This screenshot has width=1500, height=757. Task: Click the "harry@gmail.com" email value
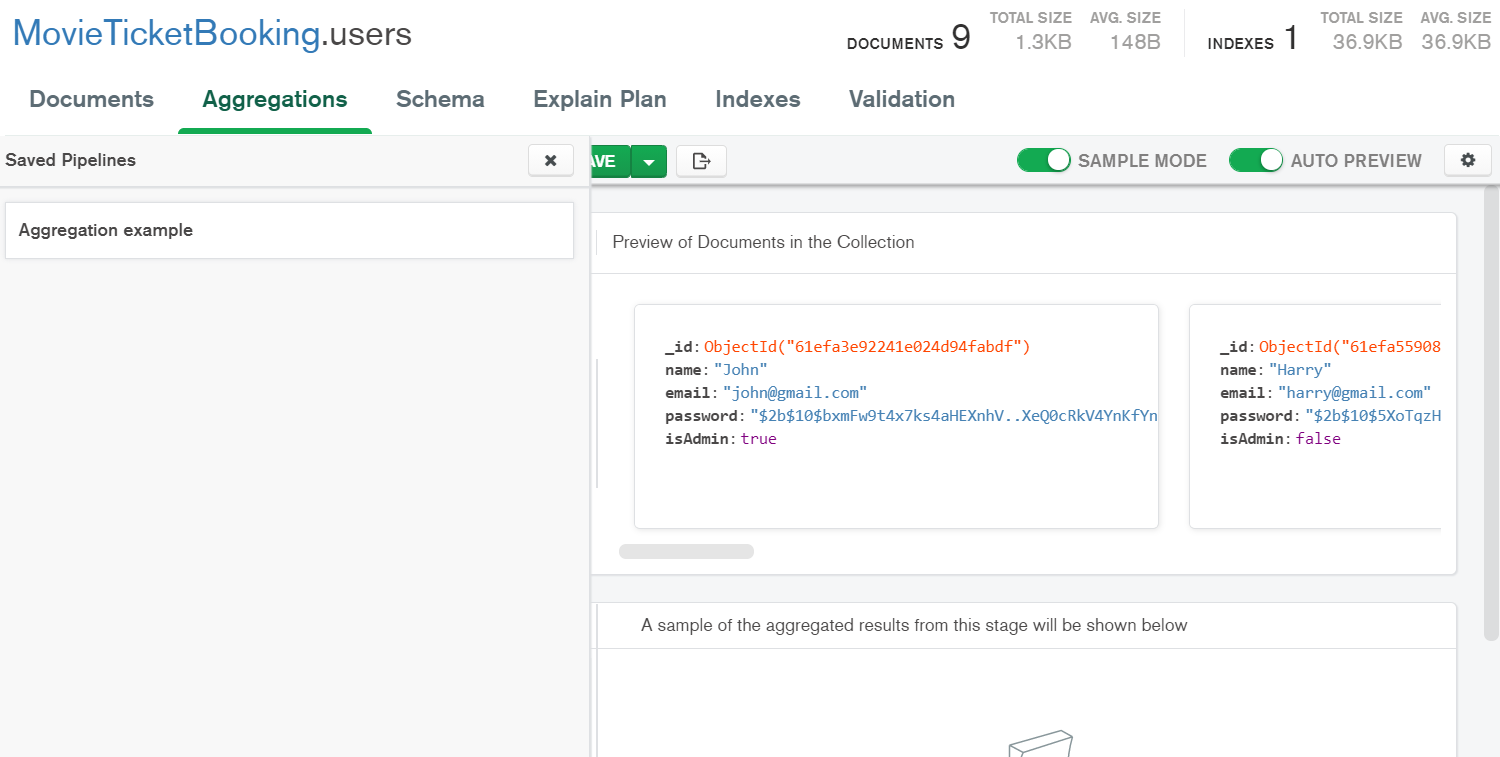tap(1355, 393)
